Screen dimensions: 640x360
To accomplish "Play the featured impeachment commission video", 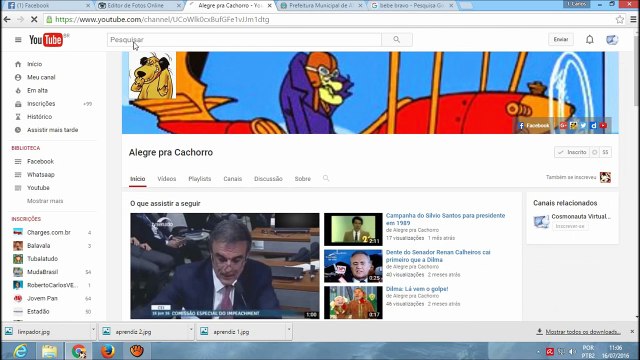I will (225, 266).
